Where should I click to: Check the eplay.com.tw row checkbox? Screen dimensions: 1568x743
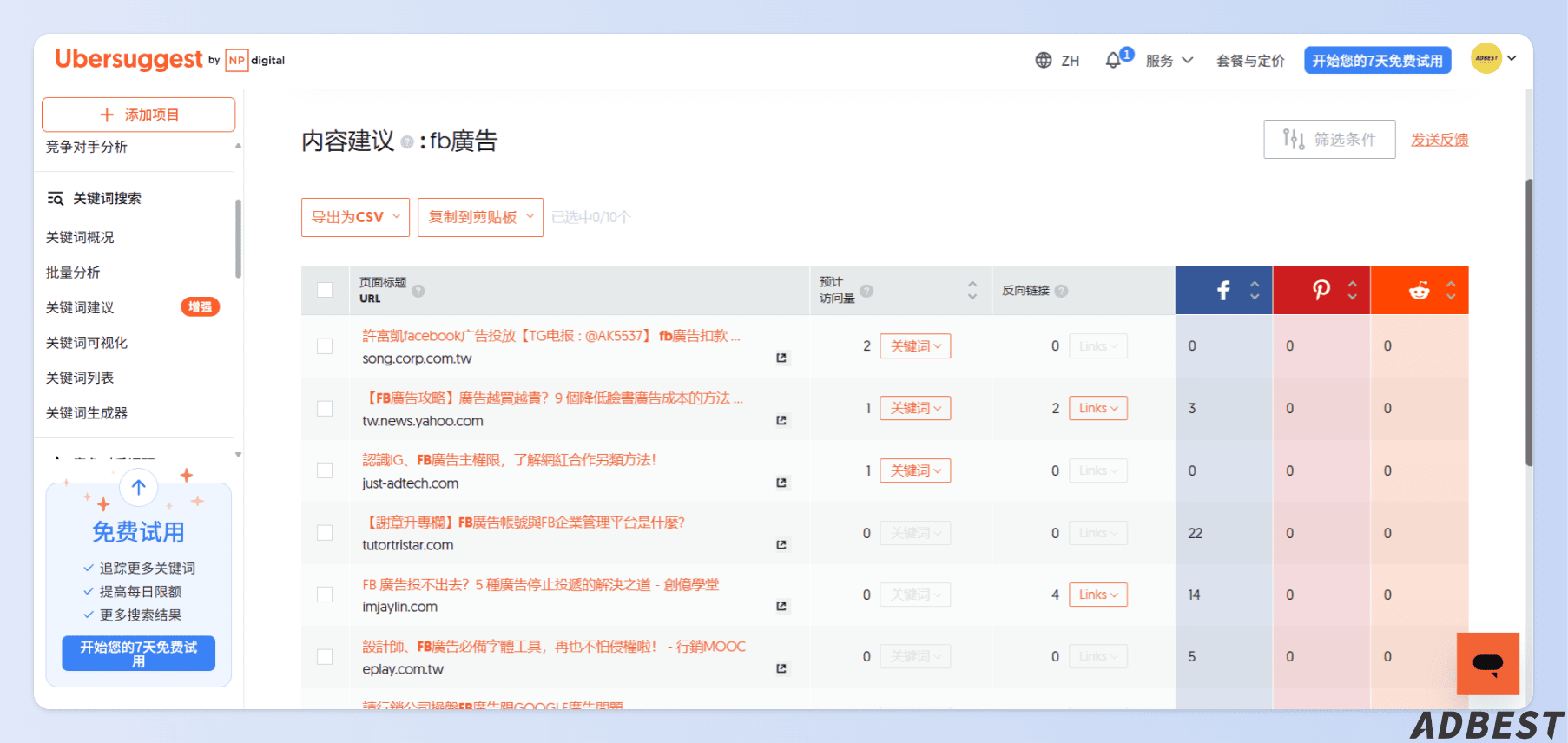pyautogui.click(x=325, y=656)
